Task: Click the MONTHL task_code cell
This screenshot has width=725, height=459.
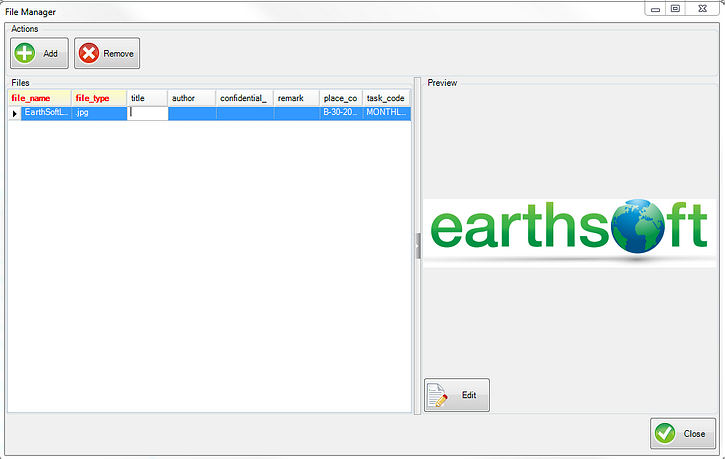Action: (386, 114)
